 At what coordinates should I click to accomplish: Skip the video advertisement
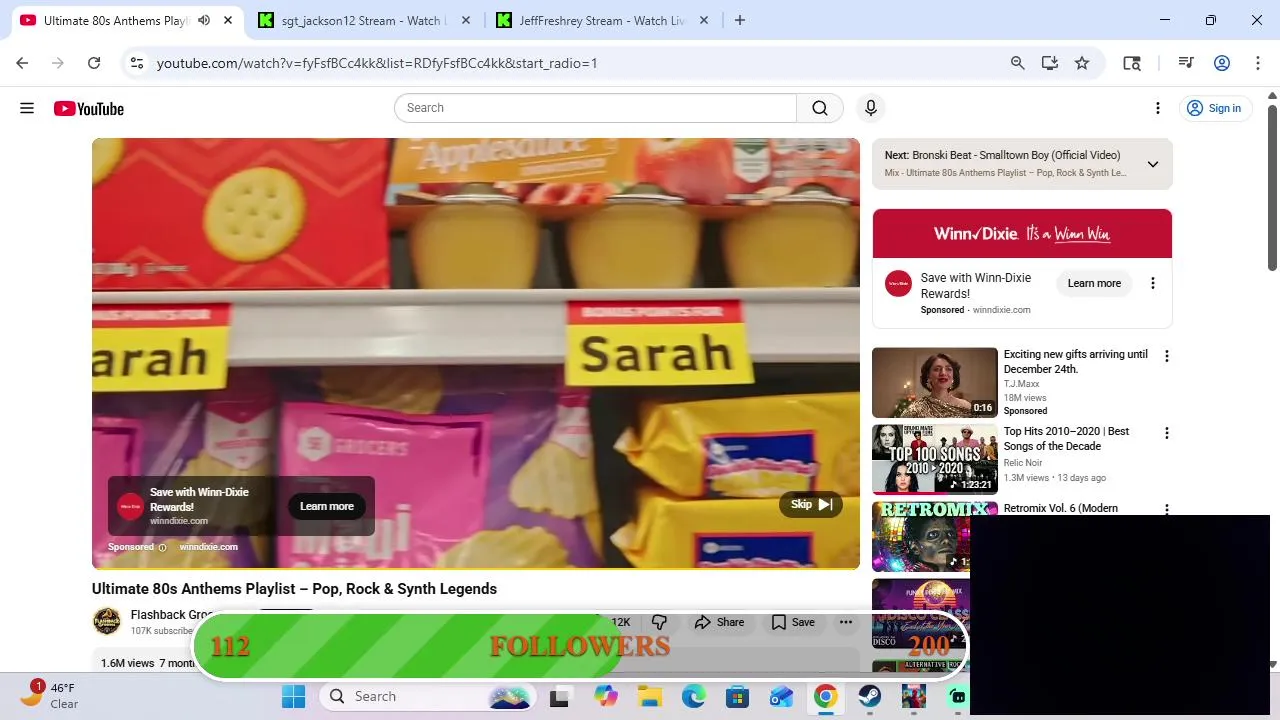[811, 505]
